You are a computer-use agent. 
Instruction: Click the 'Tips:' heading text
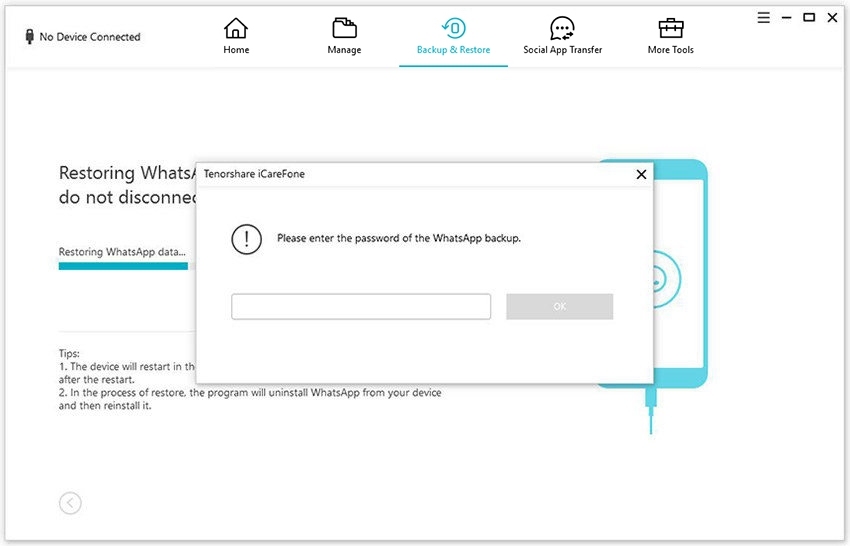coord(69,354)
